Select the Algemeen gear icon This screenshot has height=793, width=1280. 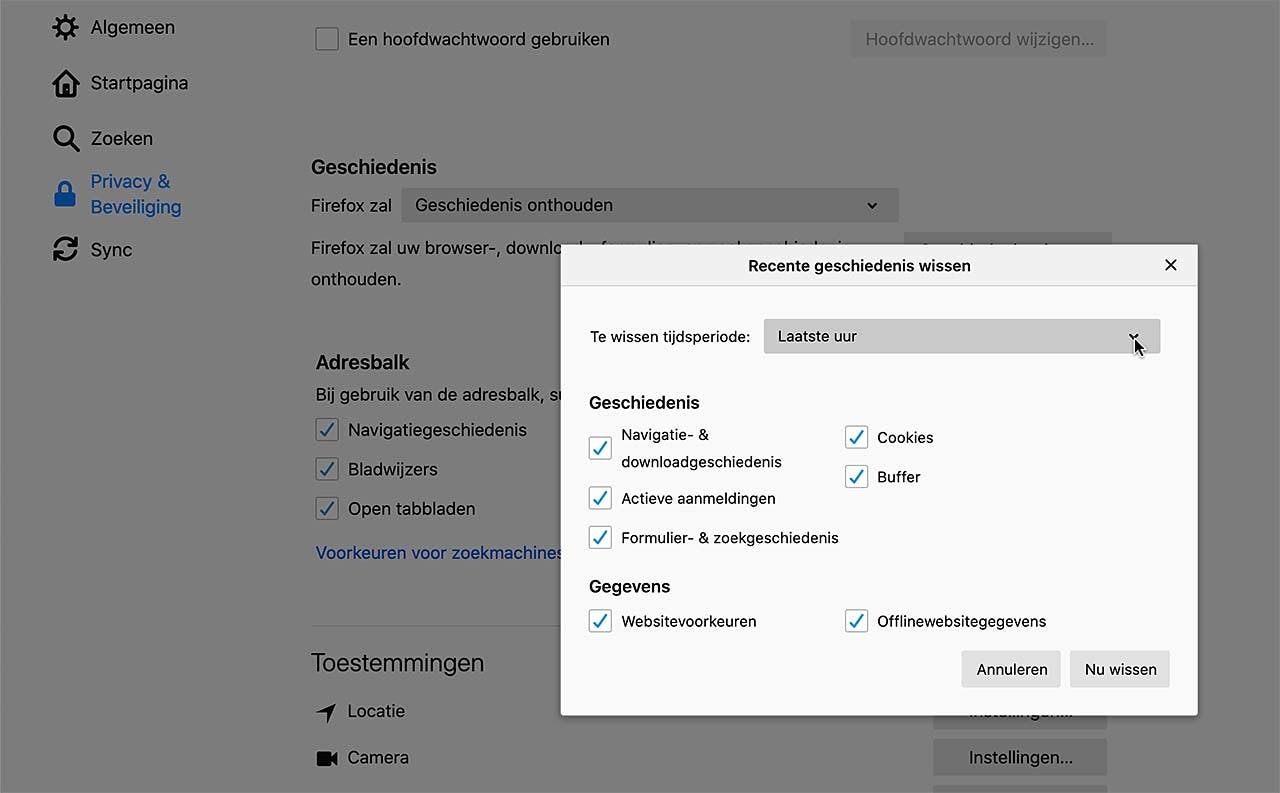pos(65,27)
